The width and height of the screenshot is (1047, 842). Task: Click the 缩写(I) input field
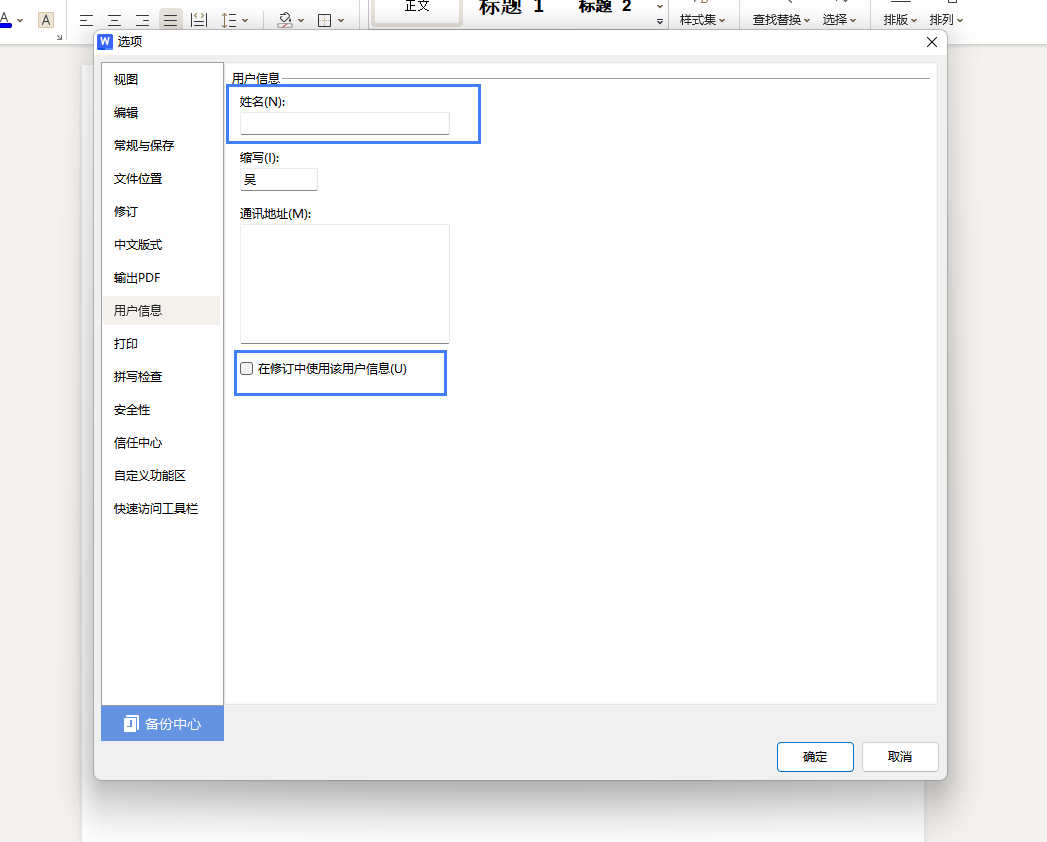(x=278, y=180)
